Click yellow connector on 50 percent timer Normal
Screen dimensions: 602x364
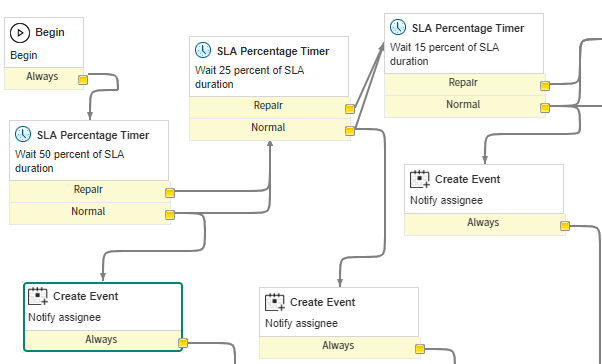click(x=170, y=215)
